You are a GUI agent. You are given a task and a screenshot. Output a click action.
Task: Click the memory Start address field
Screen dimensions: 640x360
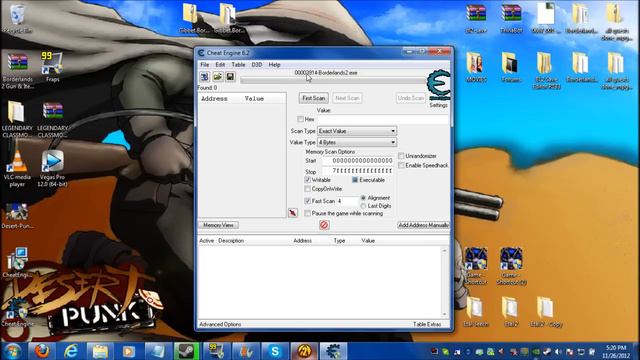[358, 161]
